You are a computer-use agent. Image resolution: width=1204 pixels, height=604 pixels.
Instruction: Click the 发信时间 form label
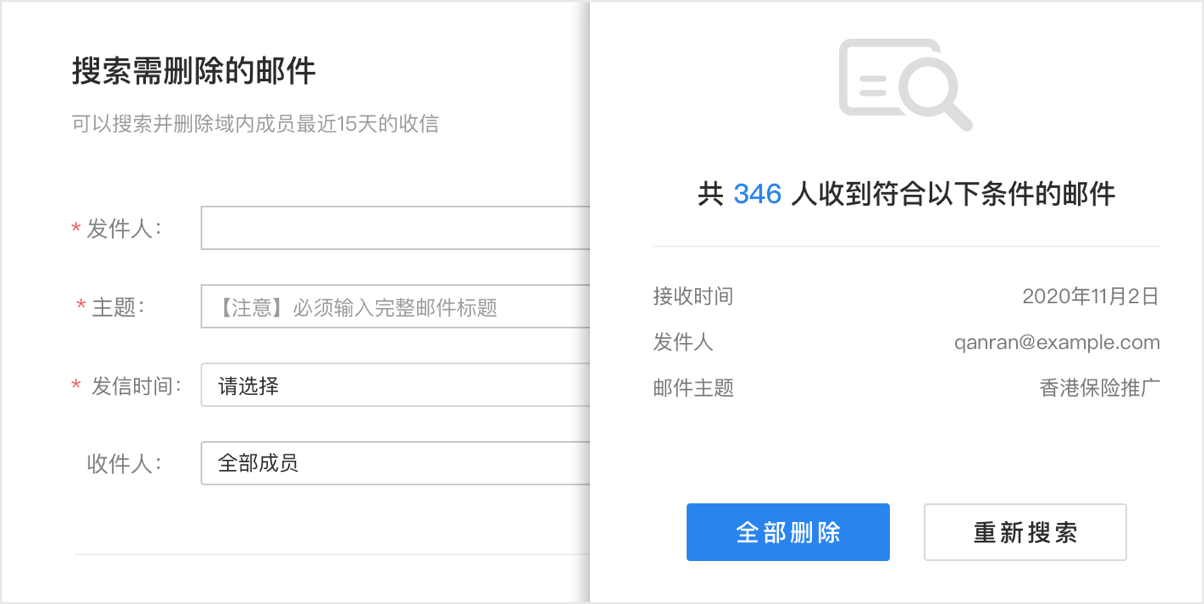pyautogui.click(x=136, y=386)
